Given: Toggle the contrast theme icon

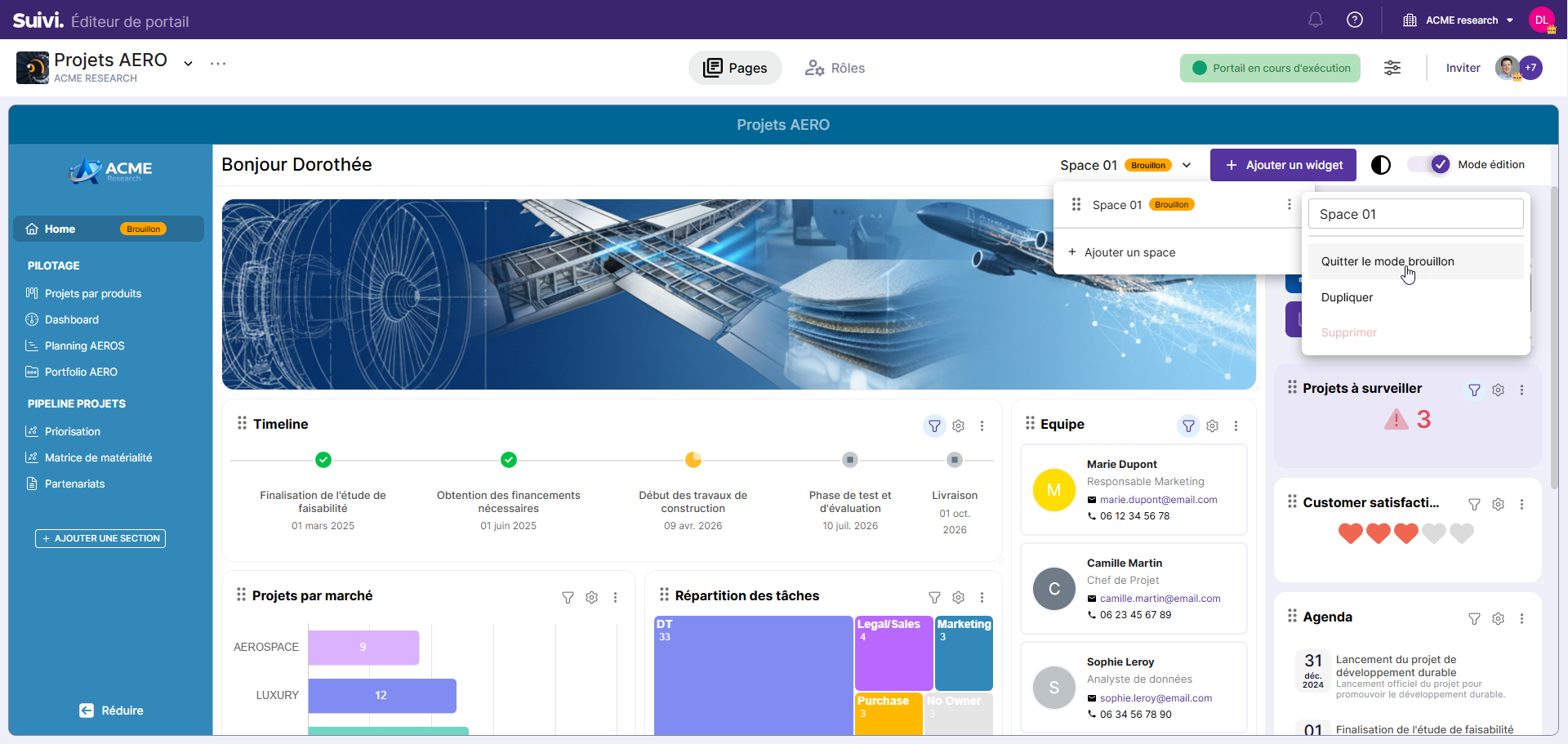Looking at the screenshot, I should (x=1380, y=165).
